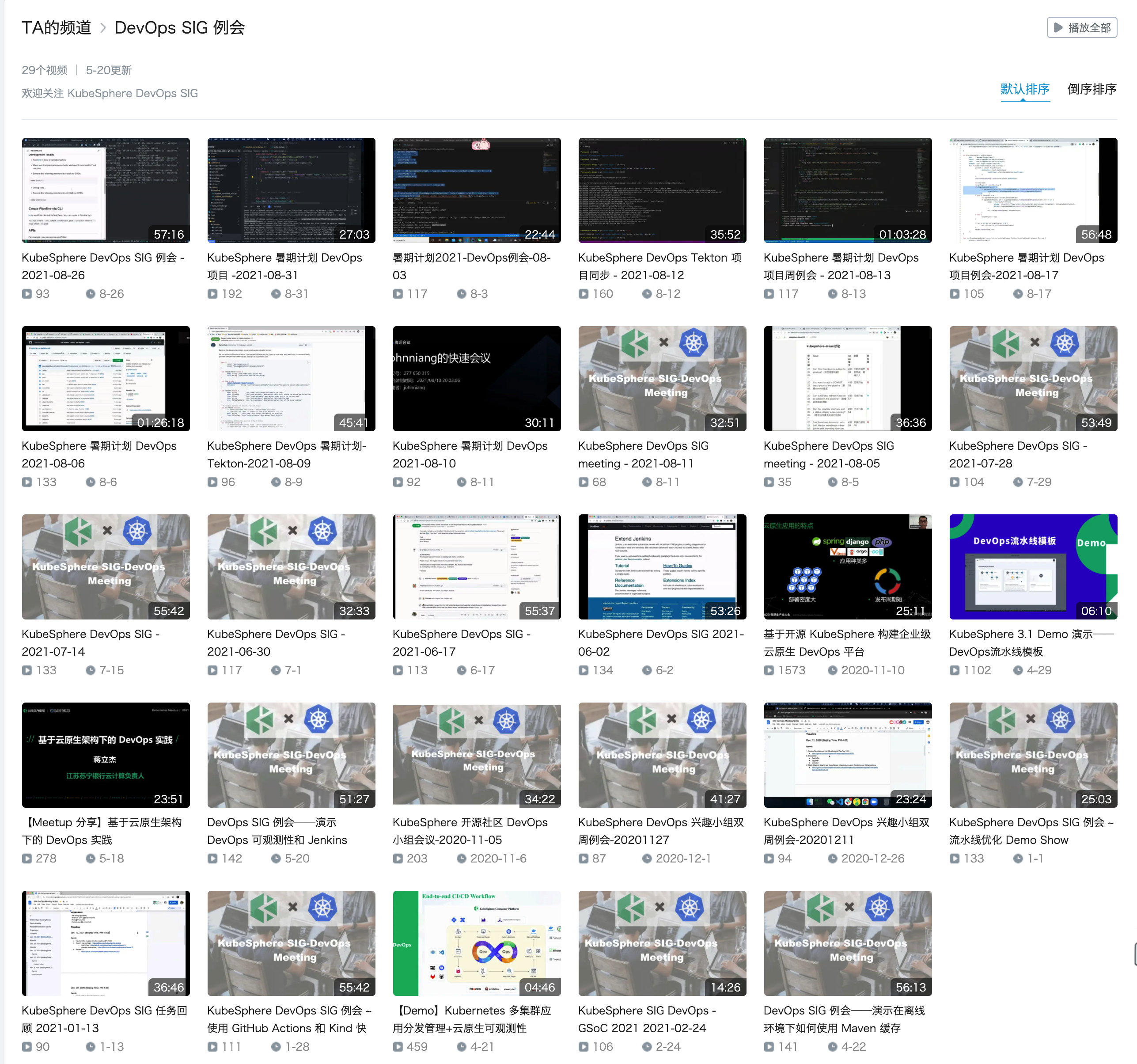
Task: Open title 暑期计划2021-DevOps例会-08-03
Action: pos(471,266)
